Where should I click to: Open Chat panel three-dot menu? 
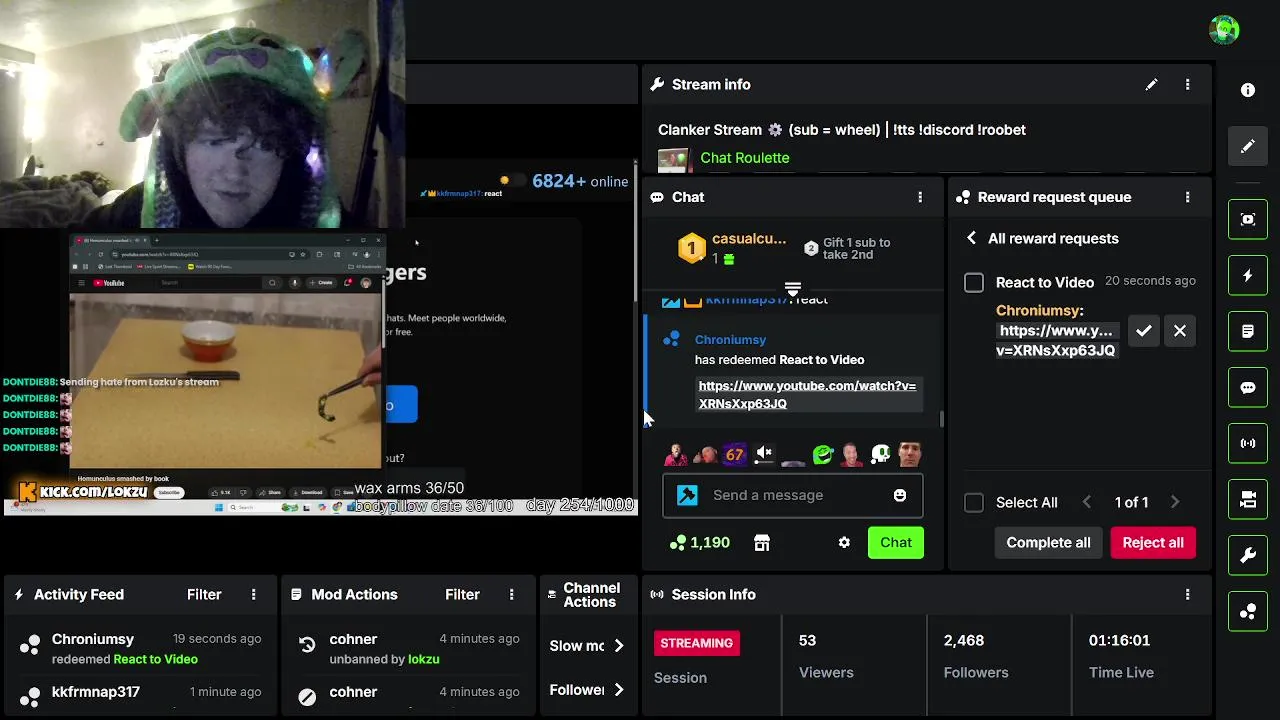coord(921,197)
